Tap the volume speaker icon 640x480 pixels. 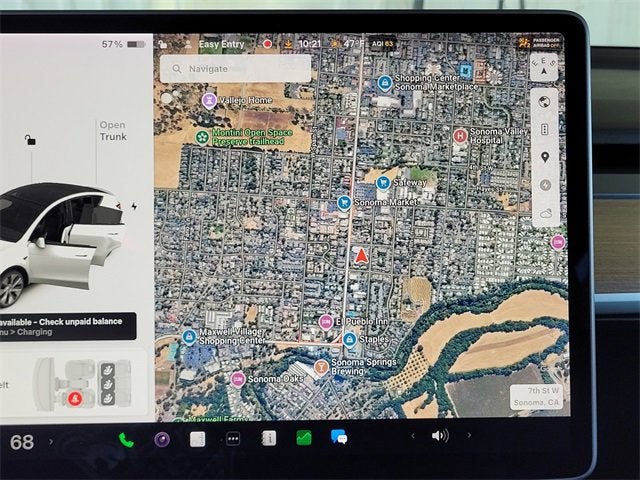tap(440, 436)
